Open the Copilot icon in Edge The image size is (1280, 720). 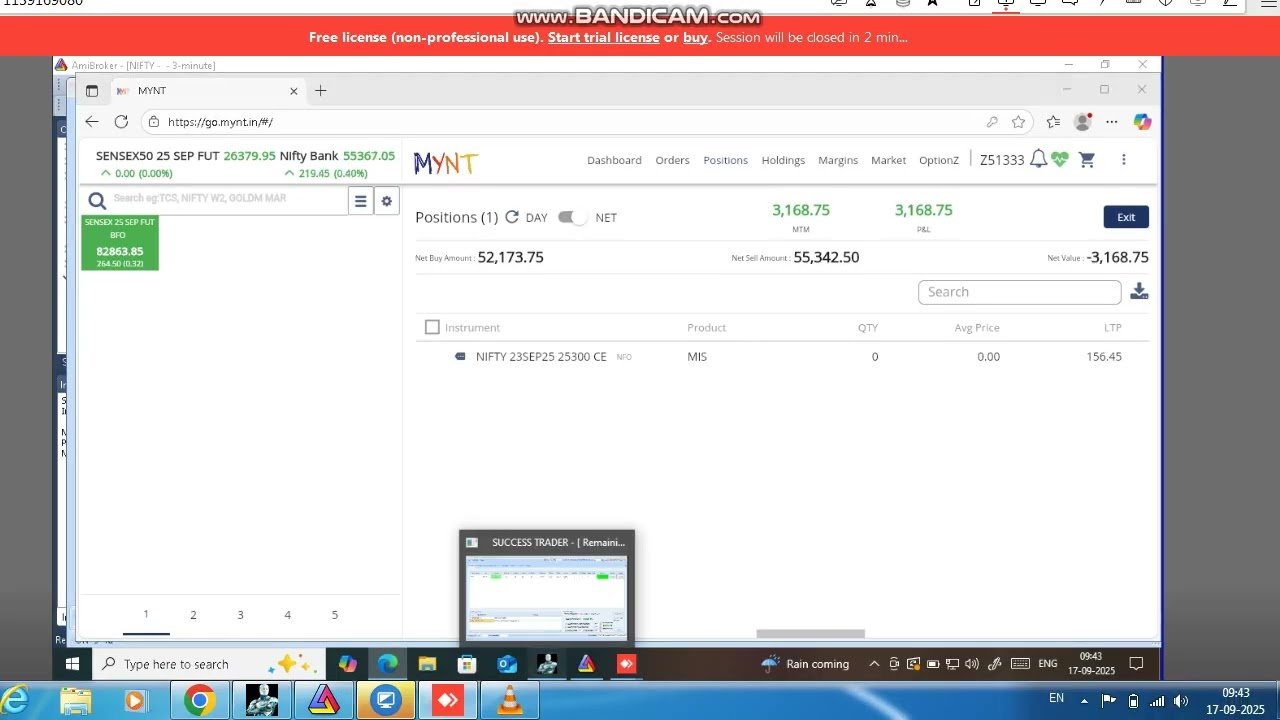click(x=1142, y=122)
